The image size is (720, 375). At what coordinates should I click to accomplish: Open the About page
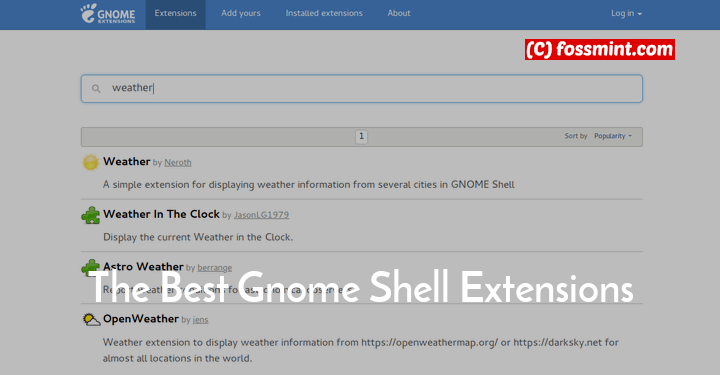[x=399, y=14]
